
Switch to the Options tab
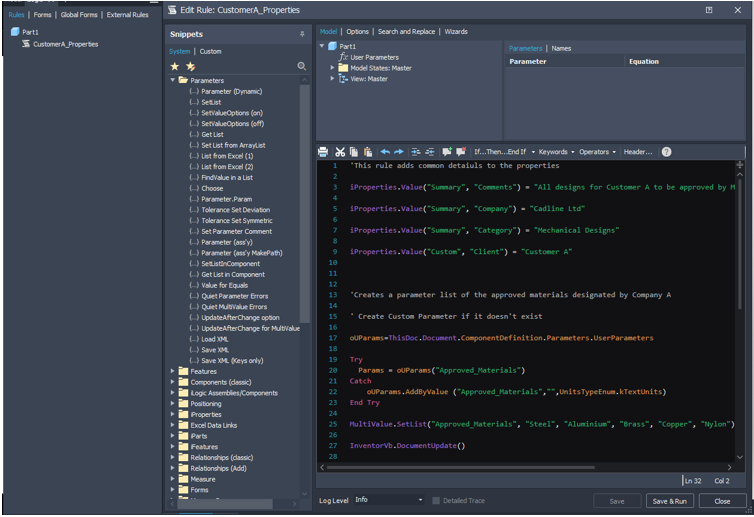[357, 32]
